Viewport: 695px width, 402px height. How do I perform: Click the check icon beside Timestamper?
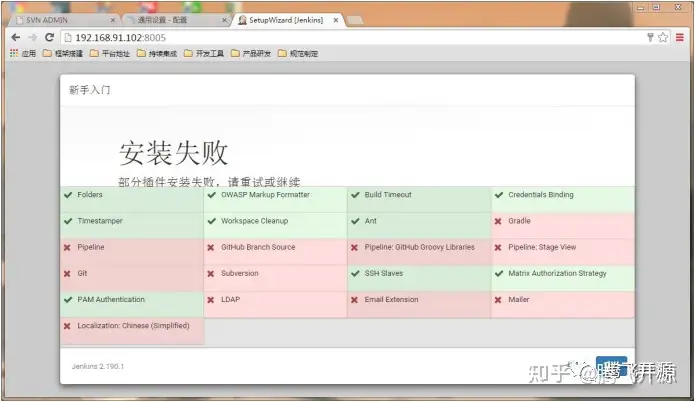[x=68, y=221]
